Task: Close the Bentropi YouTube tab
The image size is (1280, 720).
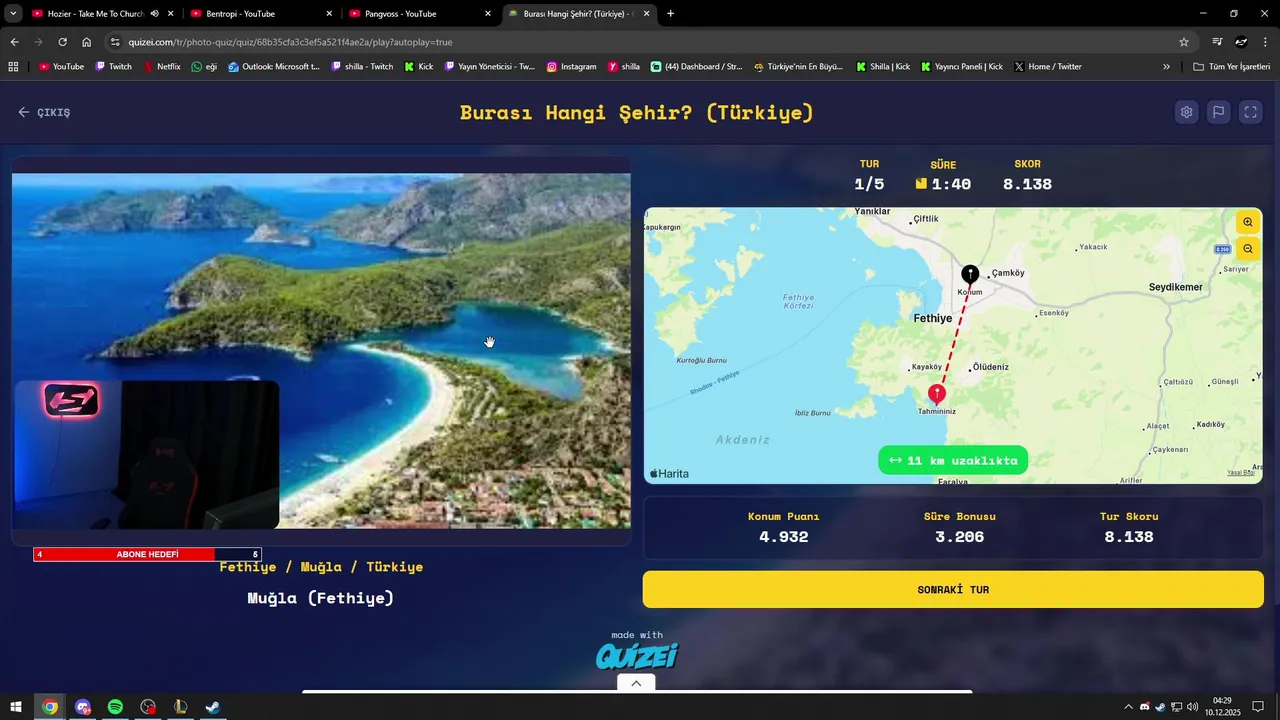Action: [329, 14]
